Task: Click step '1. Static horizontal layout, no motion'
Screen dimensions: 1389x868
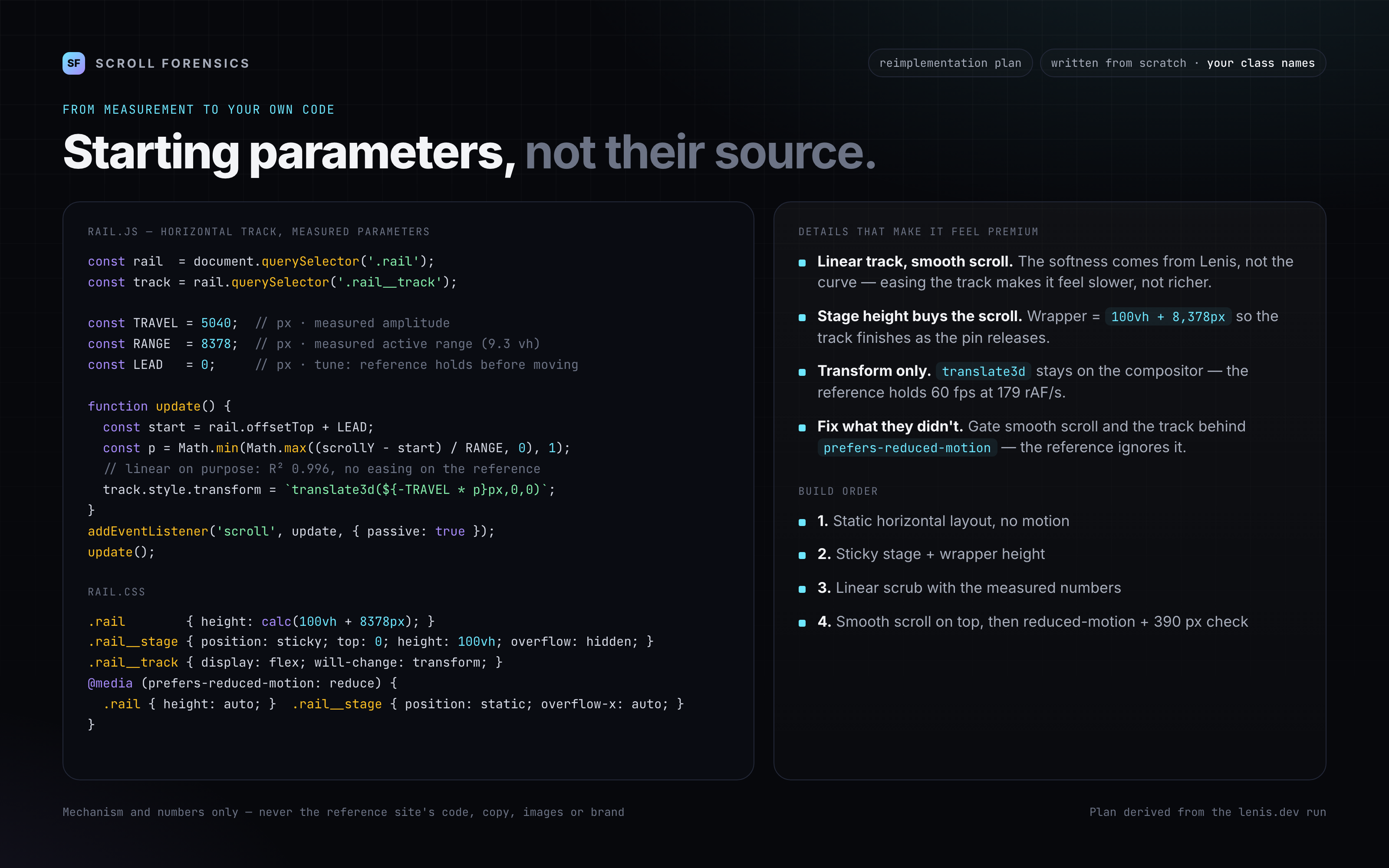Action: (943, 521)
